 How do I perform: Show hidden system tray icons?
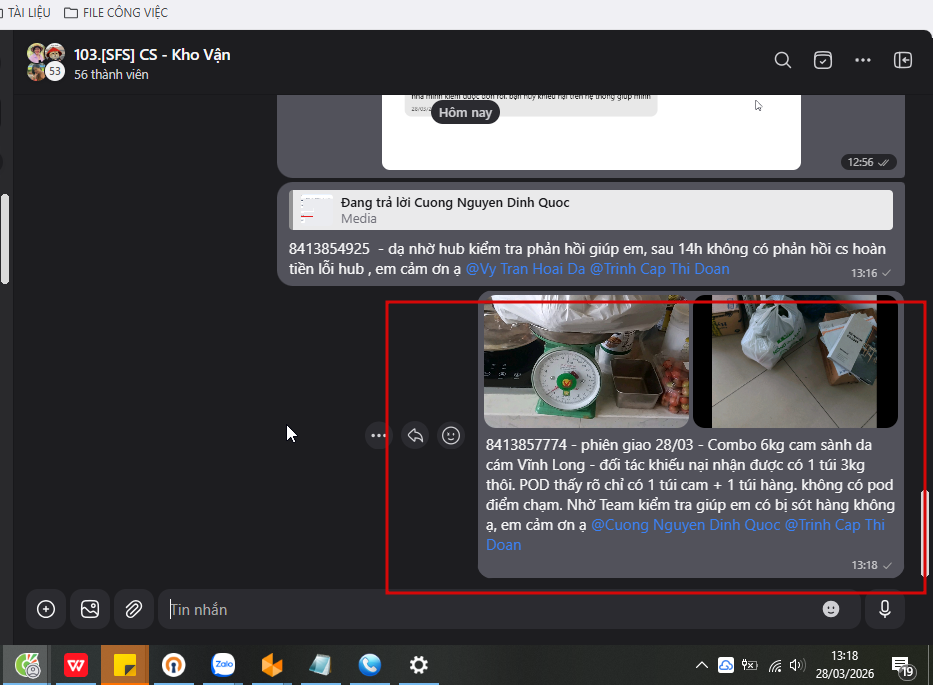(702, 665)
